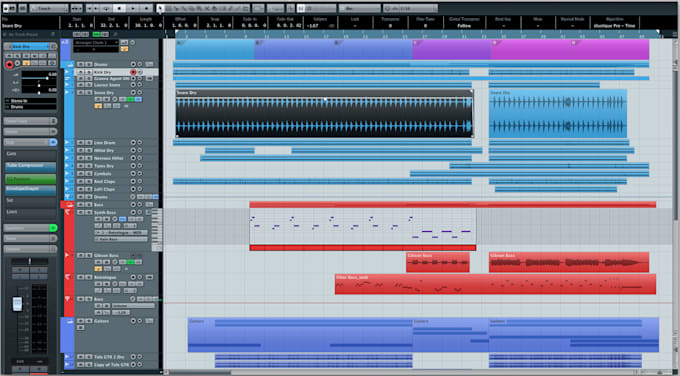
Task: Solo the Toms Dry track
Action: [88, 166]
